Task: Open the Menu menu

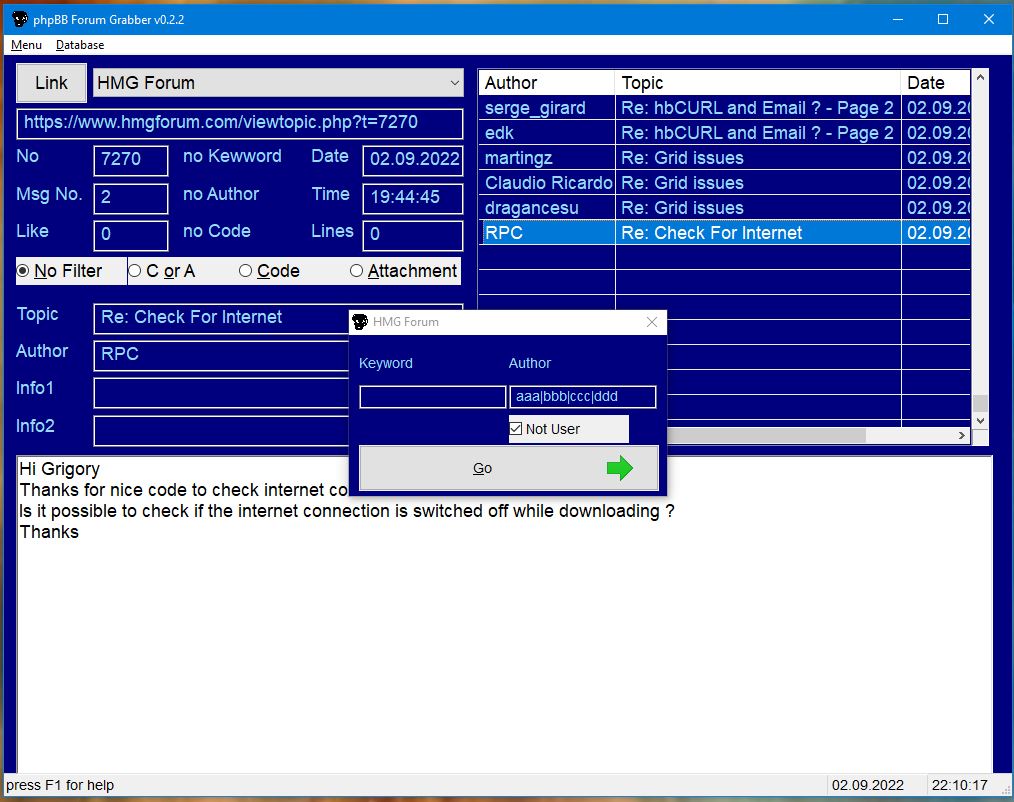Action: 26,45
